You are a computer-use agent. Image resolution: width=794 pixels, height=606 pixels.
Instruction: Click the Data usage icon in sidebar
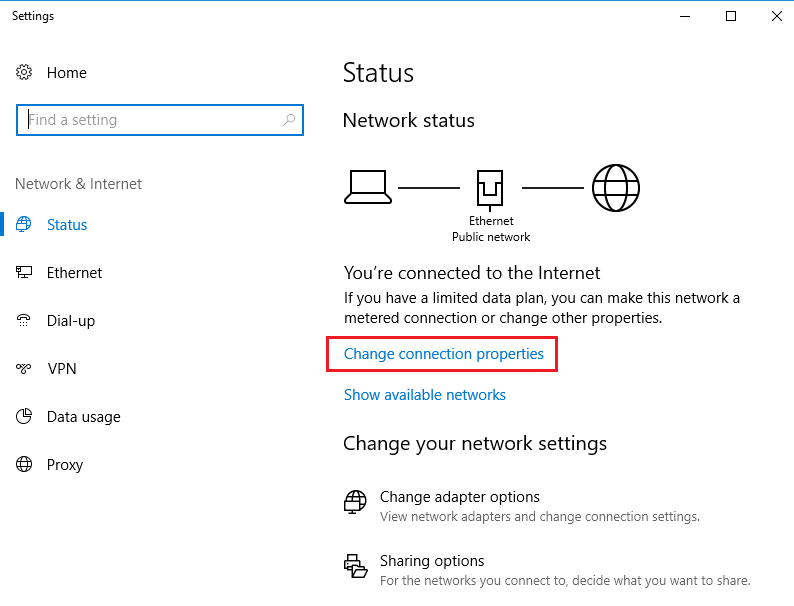pyautogui.click(x=24, y=417)
